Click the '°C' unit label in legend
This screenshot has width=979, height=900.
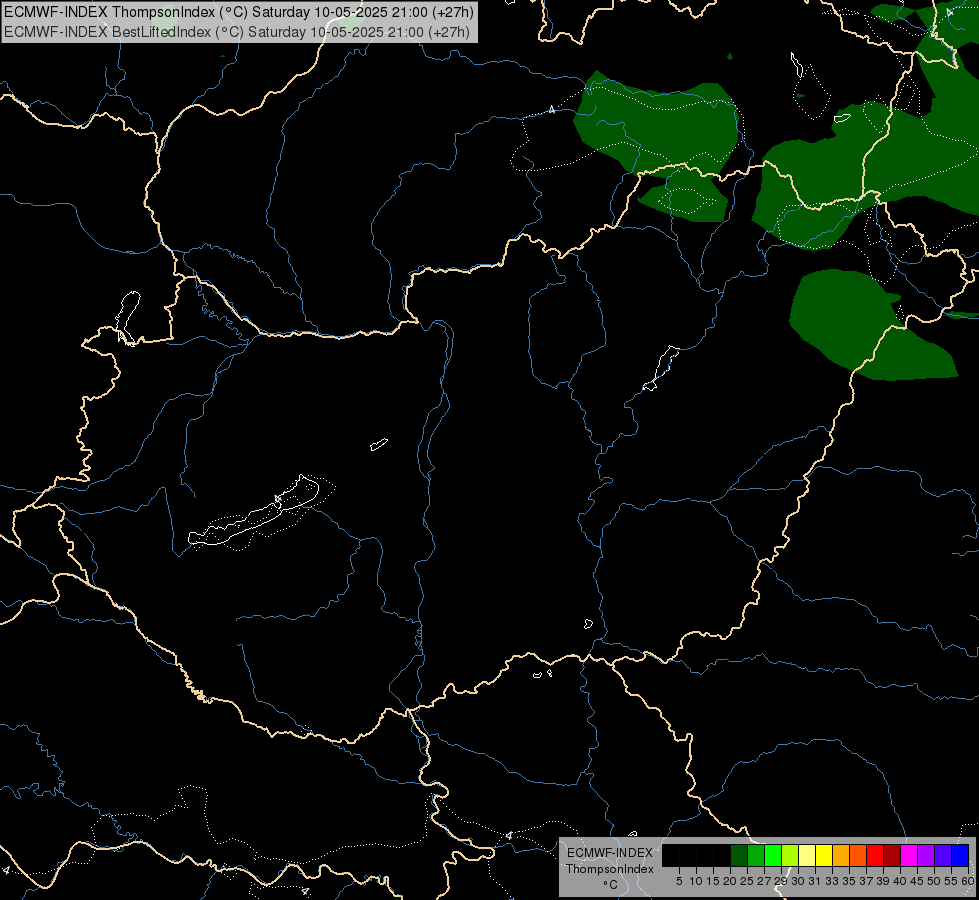click(x=610, y=885)
